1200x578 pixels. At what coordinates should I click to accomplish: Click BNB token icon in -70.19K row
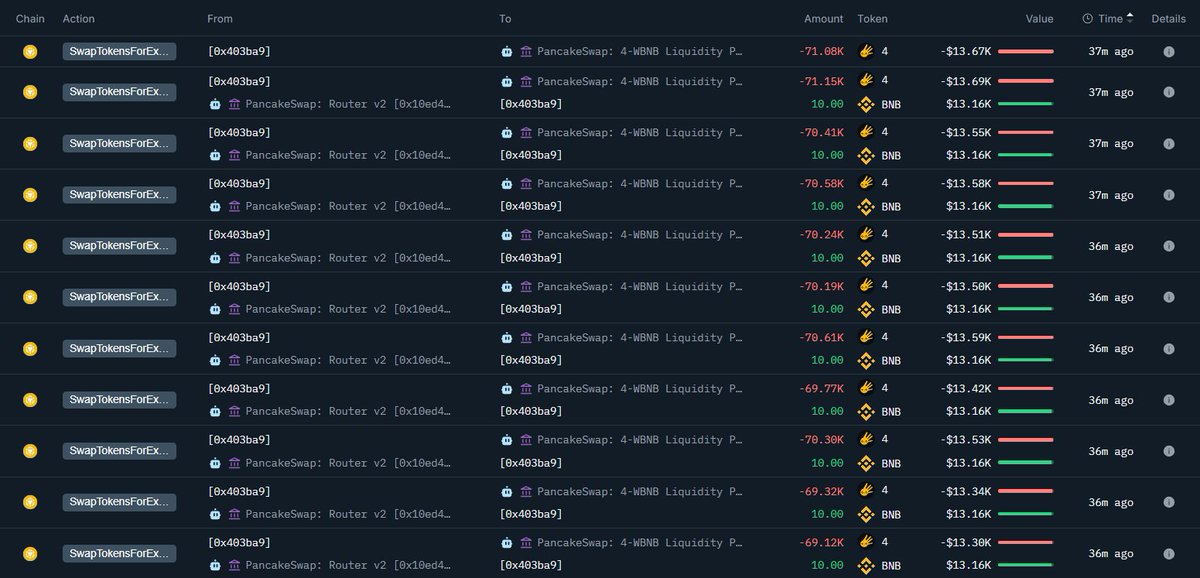click(x=865, y=309)
